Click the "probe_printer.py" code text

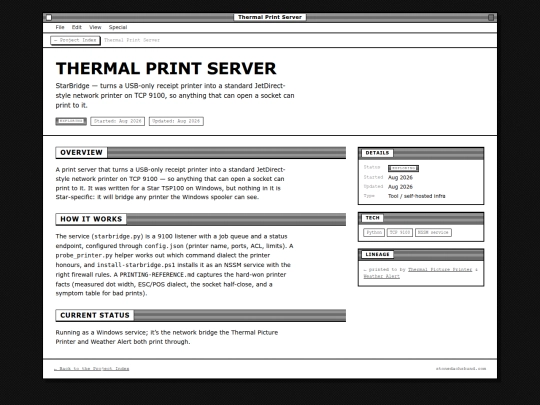tap(84, 256)
